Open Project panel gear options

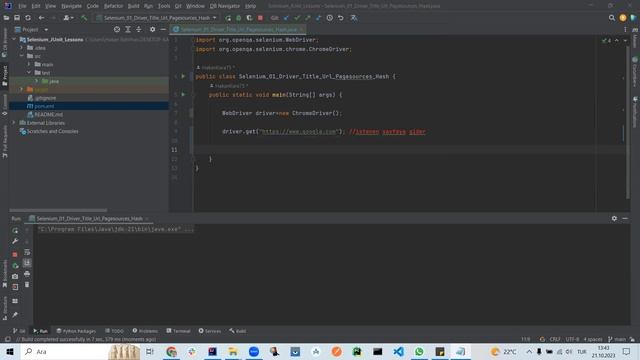tap(152, 29)
